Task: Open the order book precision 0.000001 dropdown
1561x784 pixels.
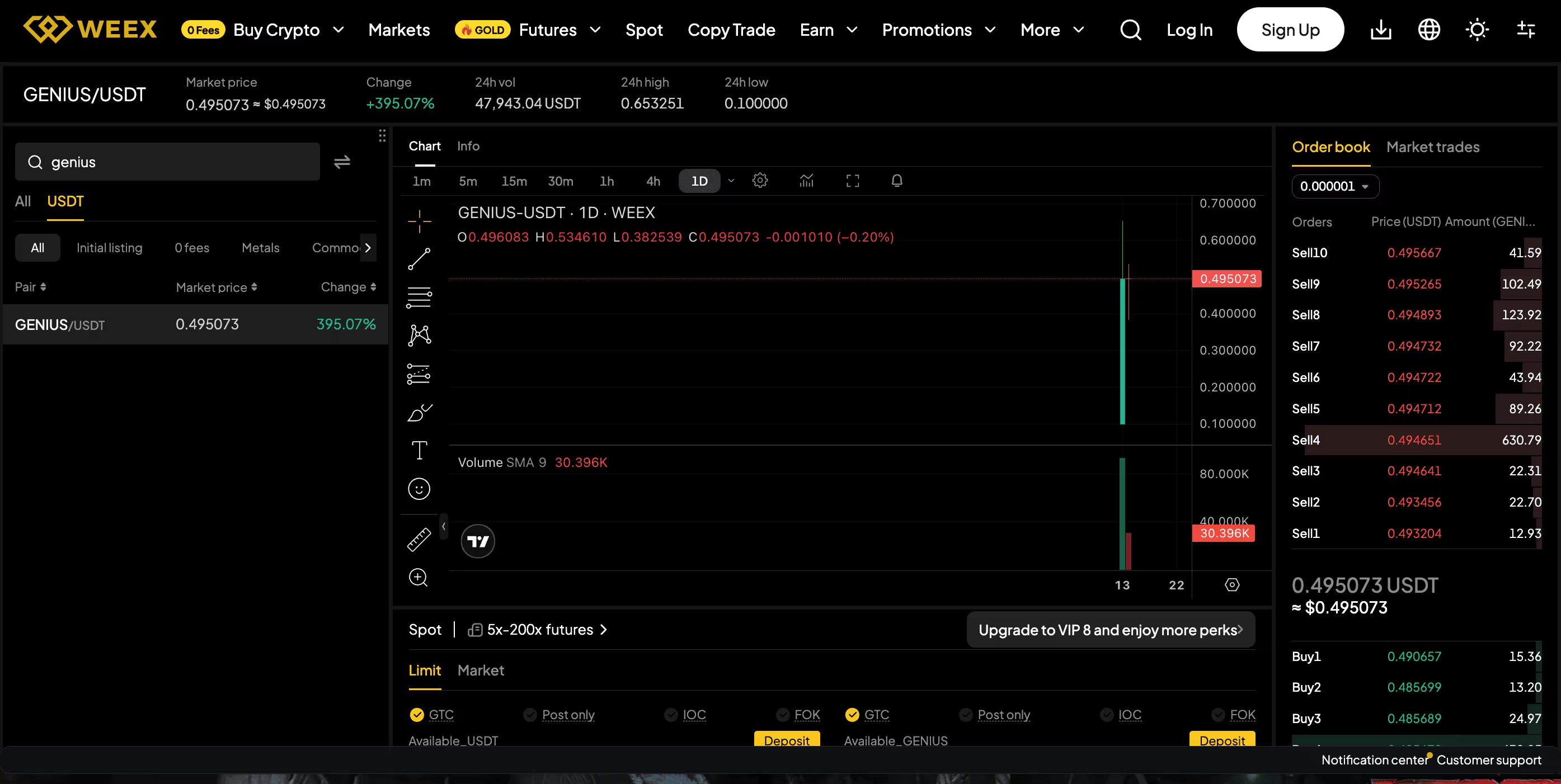Action: tap(1335, 186)
